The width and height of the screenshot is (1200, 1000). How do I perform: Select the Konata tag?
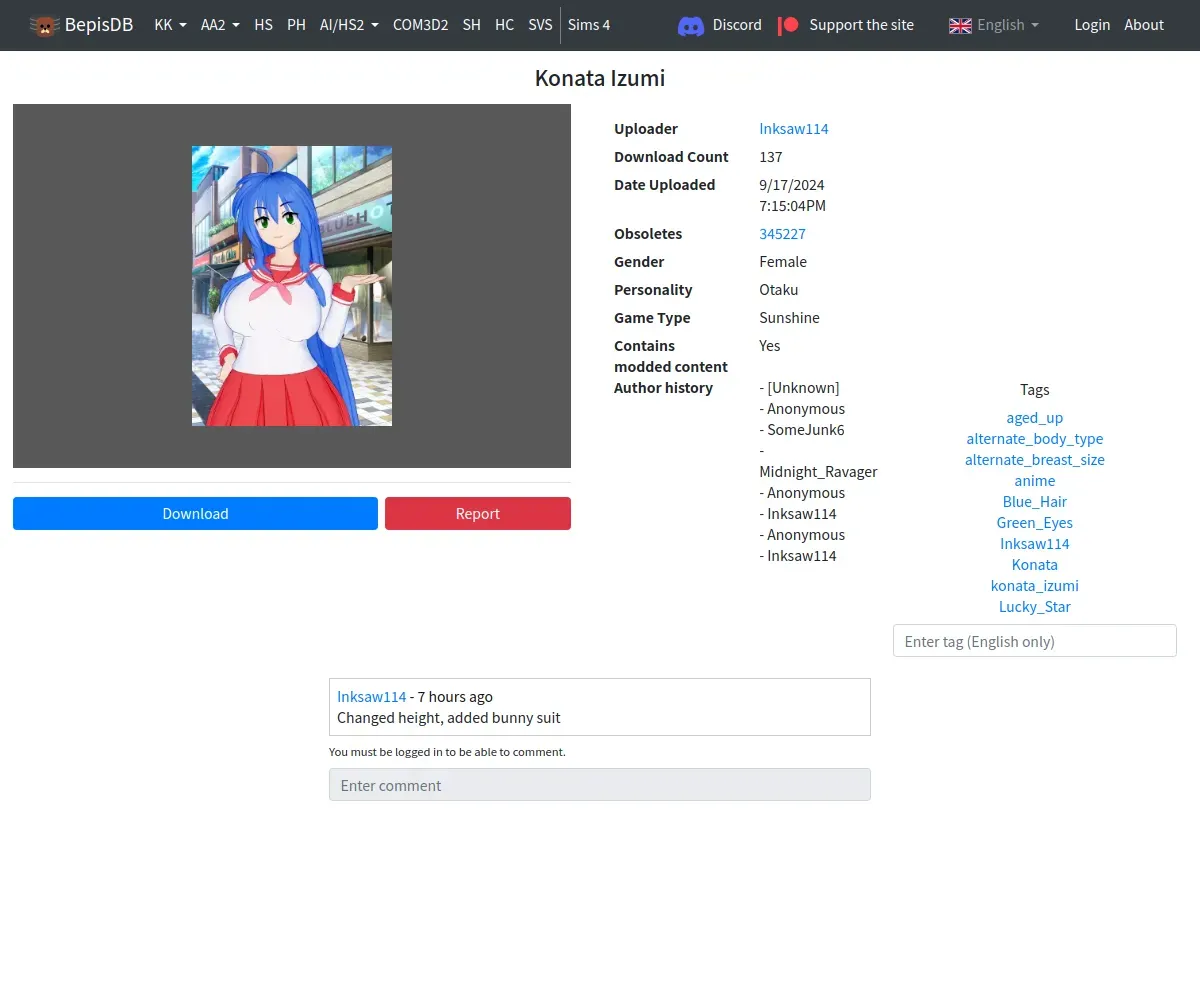(x=1035, y=565)
